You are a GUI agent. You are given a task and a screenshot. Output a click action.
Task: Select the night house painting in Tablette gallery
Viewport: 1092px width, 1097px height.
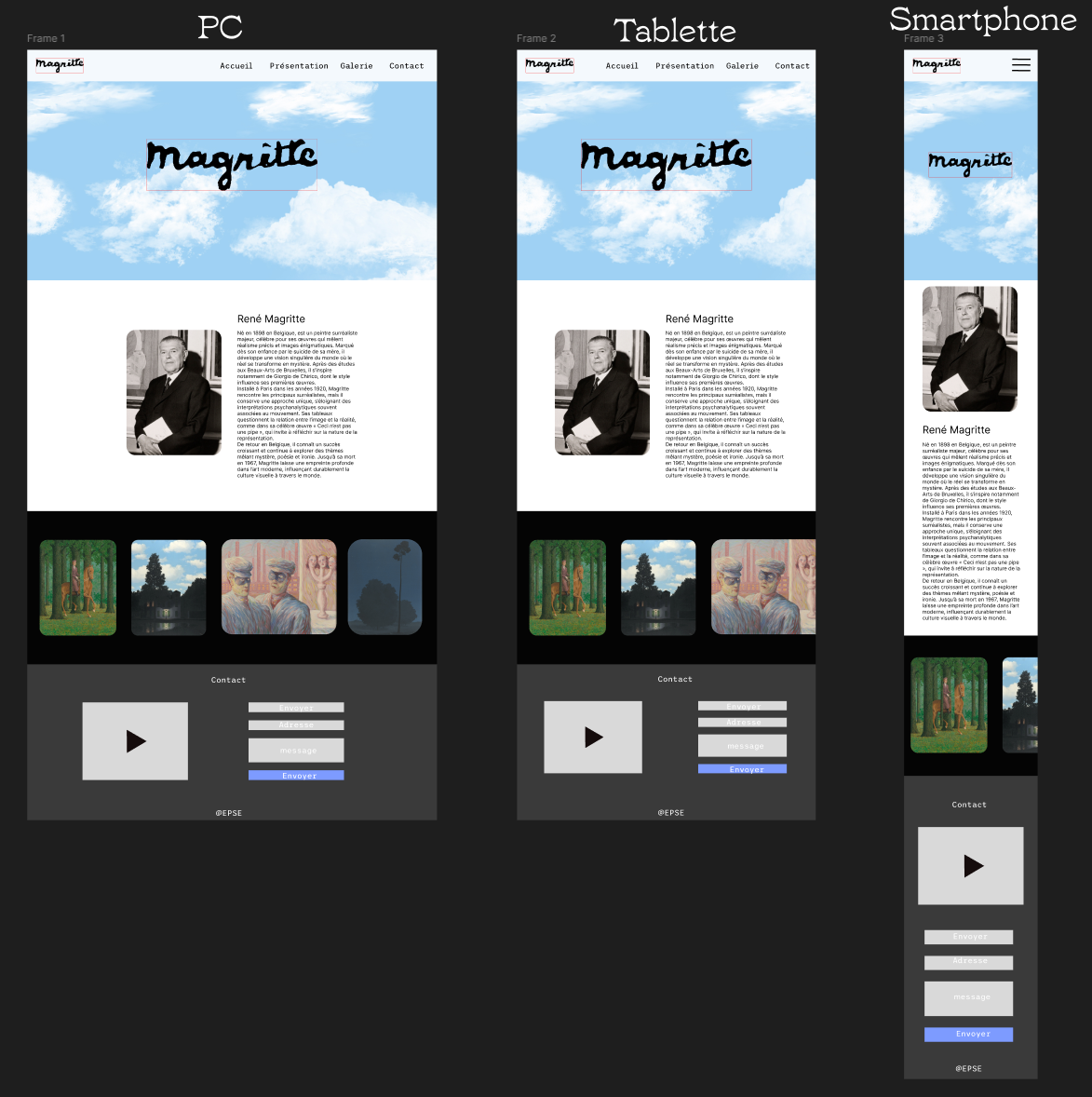(x=658, y=587)
